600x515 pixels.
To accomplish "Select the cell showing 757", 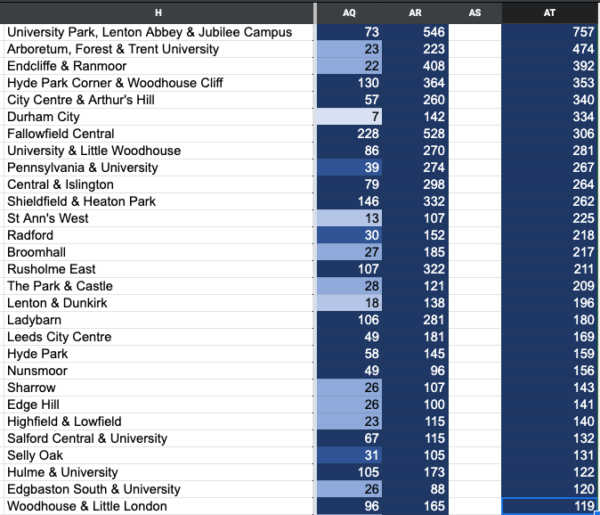I will pos(549,32).
